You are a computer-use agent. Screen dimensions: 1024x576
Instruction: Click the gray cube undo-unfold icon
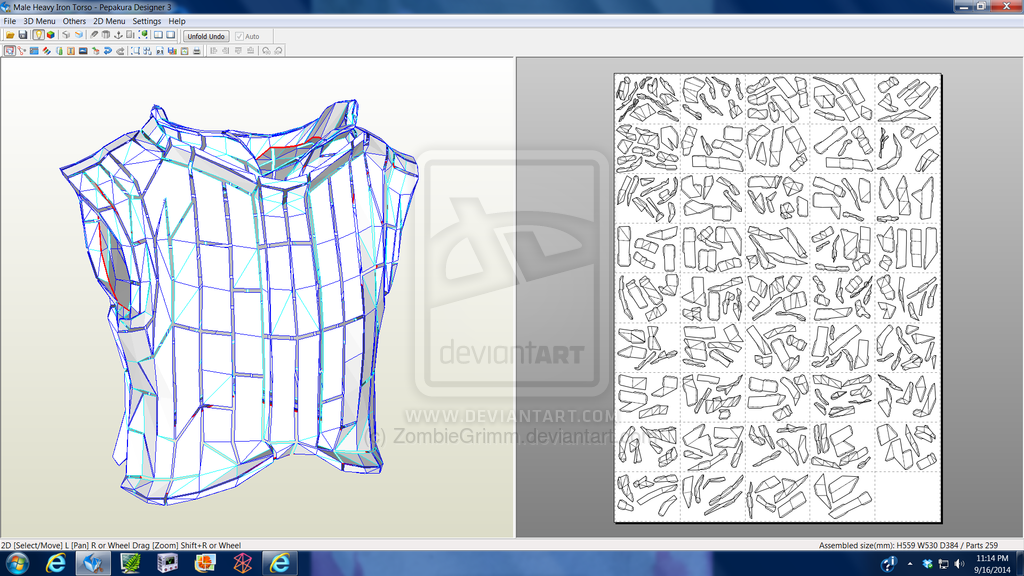pos(66,35)
